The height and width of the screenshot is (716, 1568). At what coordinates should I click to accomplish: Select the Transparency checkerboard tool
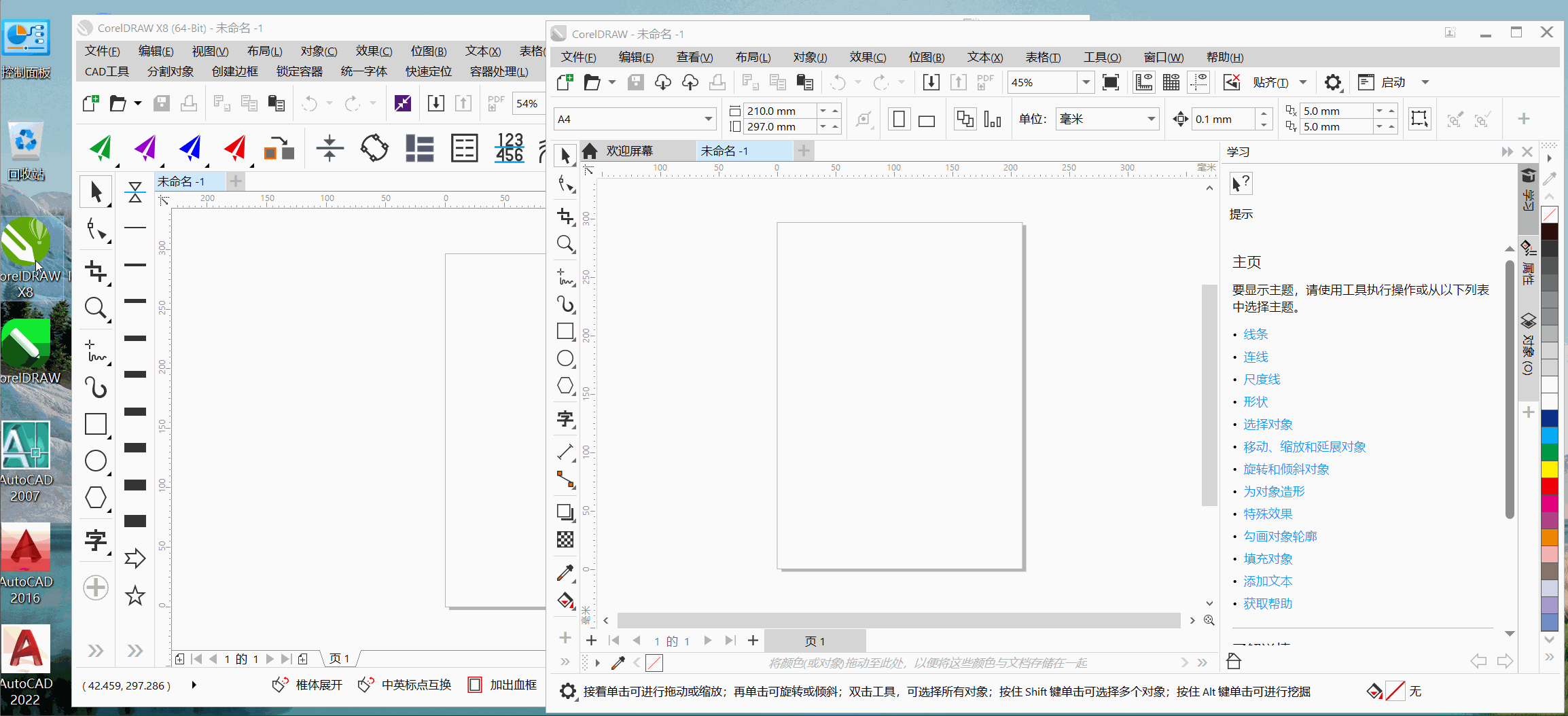565,539
